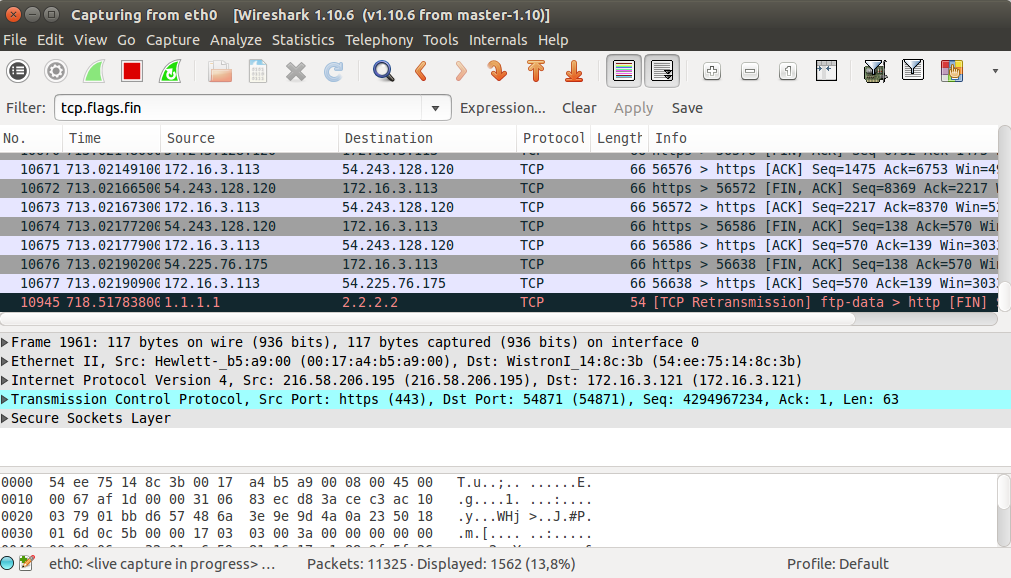Open capture options gear icon
Screen dimensions: 1011x578
point(56,71)
